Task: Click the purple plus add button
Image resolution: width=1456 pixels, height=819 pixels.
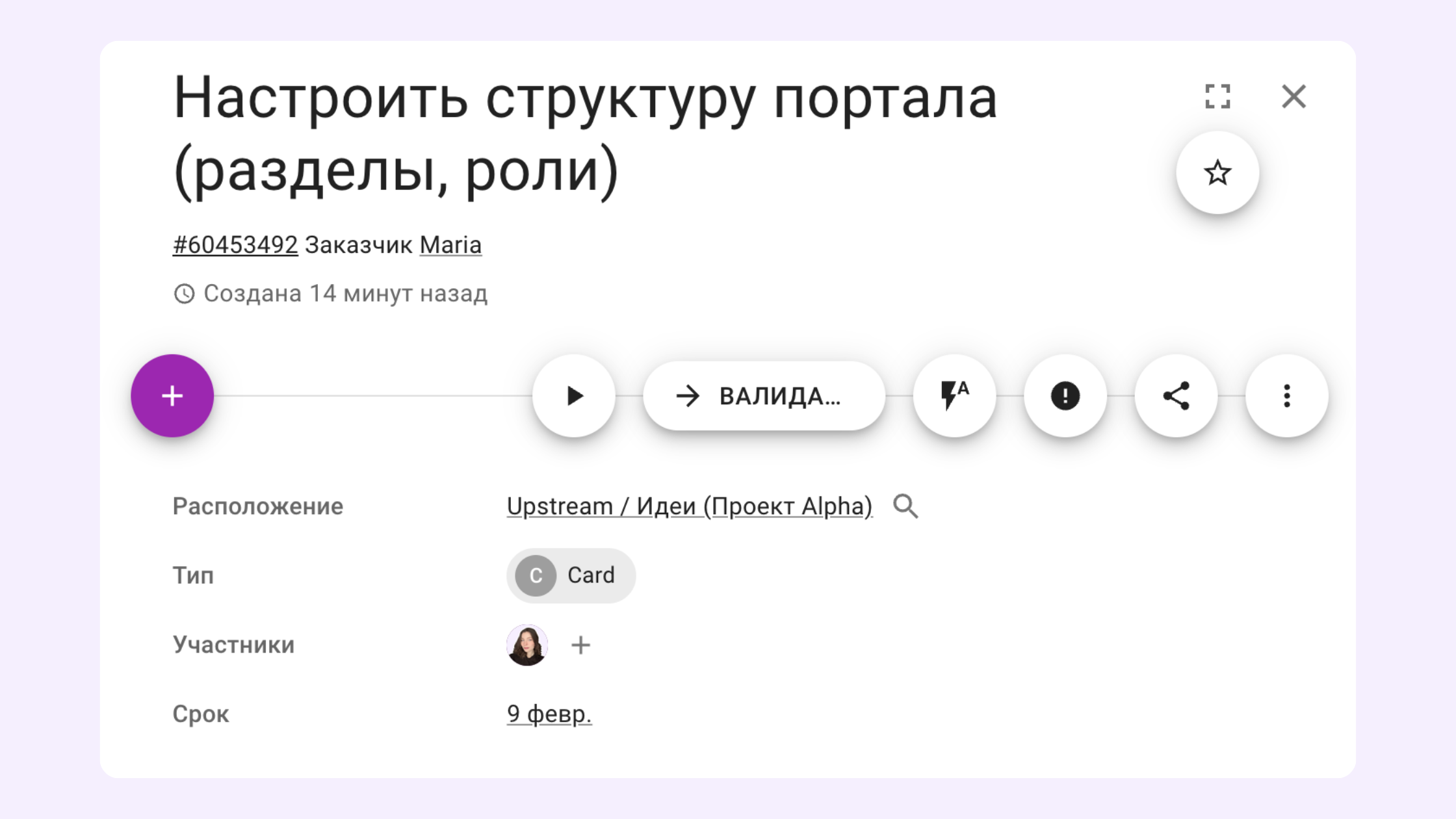Action: [x=172, y=396]
